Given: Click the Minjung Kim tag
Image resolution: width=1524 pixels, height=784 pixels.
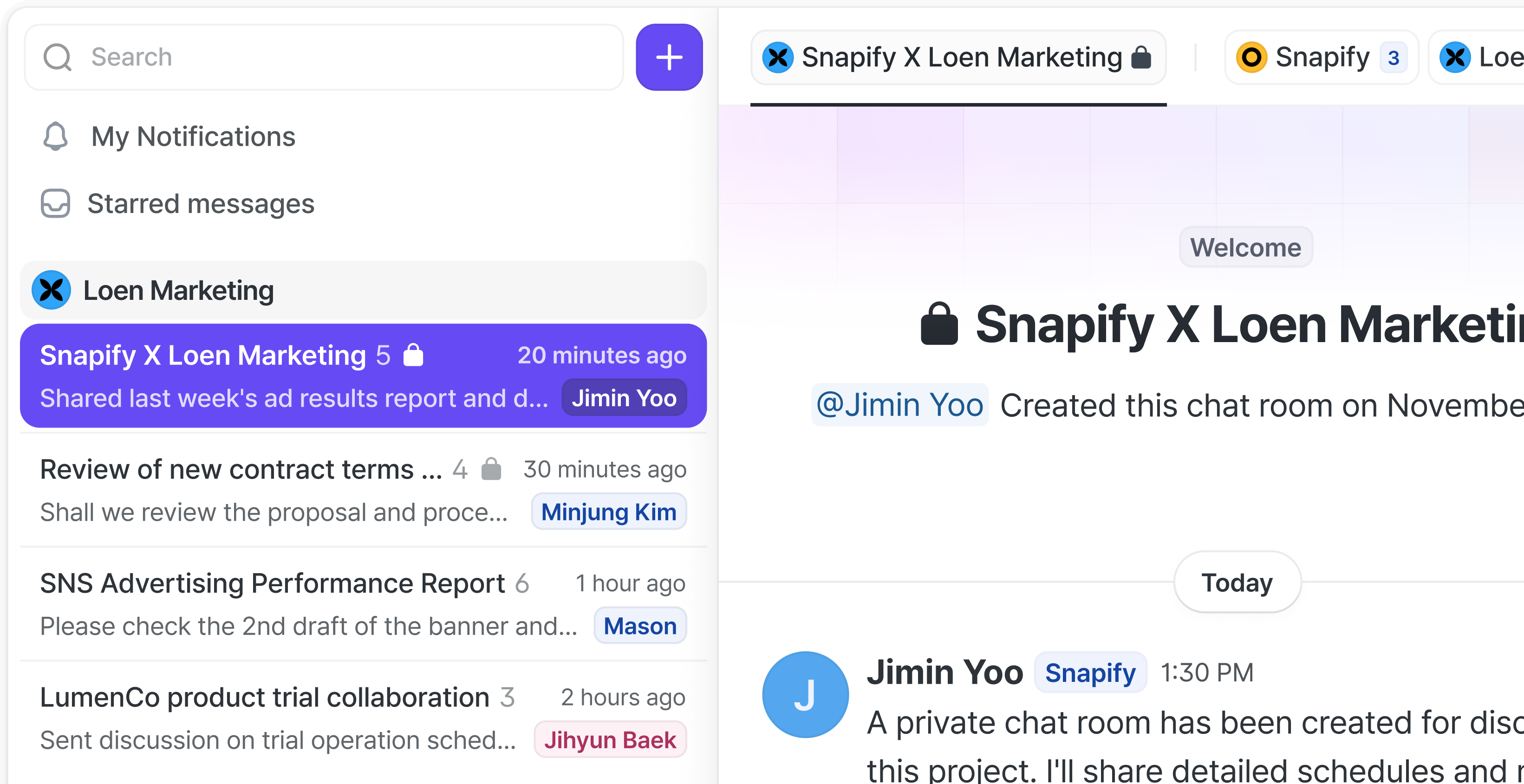Looking at the screenshot, I should pos(609,512).
